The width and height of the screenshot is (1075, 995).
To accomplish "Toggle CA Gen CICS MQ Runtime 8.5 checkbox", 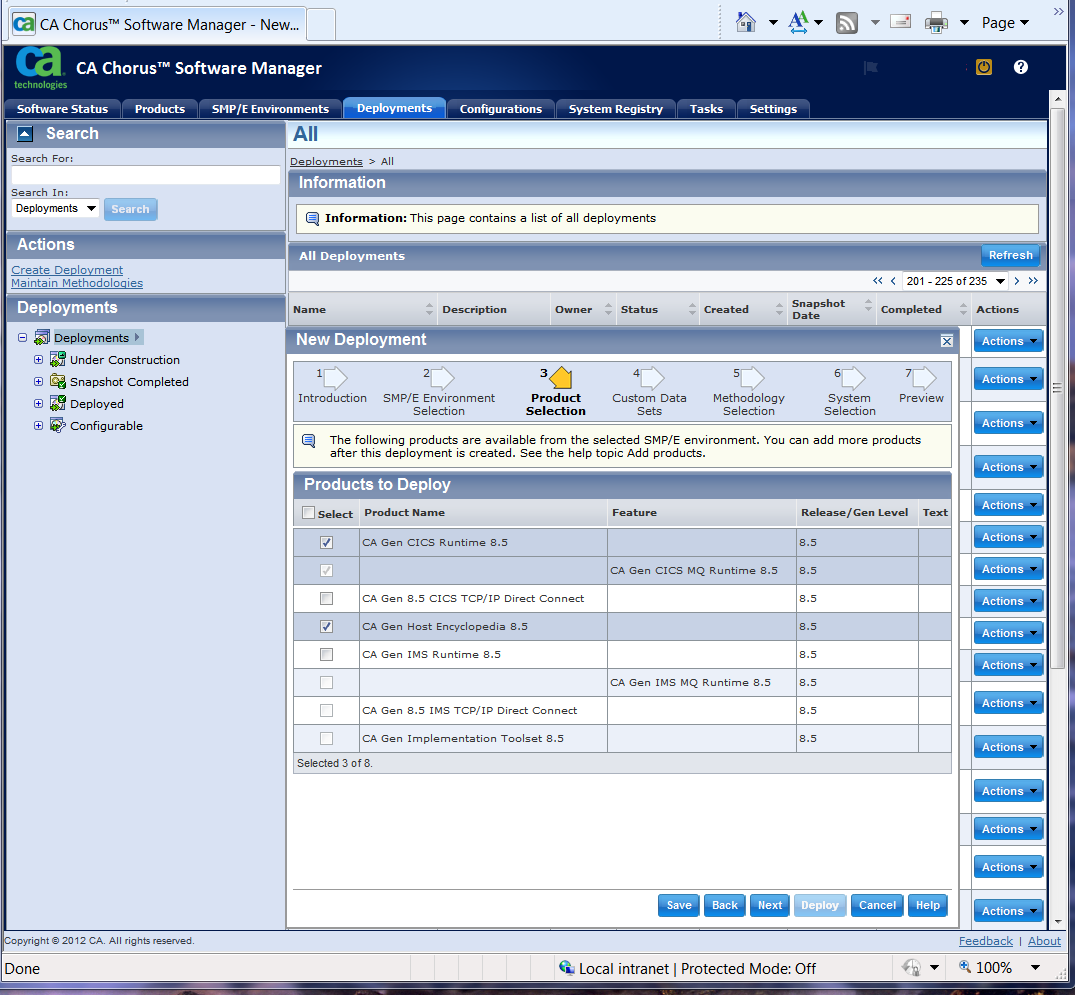I will click(x=326, y=571).
